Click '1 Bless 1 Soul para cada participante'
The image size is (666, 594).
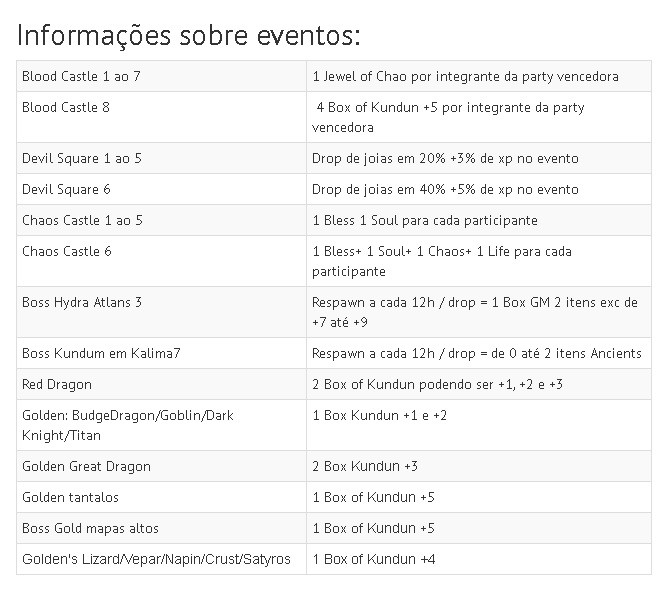click(x=479, y=220)
